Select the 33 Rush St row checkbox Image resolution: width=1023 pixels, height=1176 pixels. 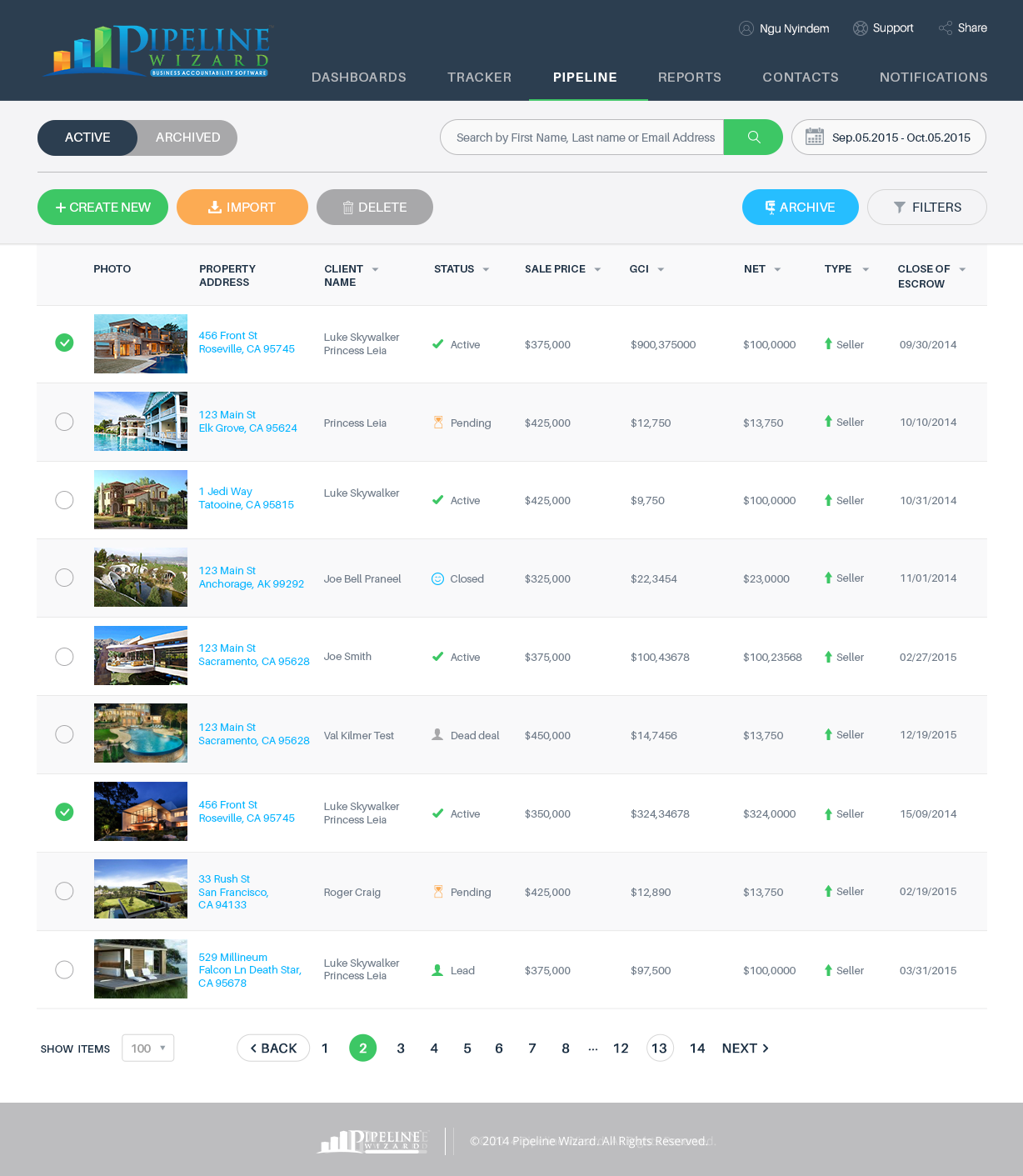coord(64,891)
